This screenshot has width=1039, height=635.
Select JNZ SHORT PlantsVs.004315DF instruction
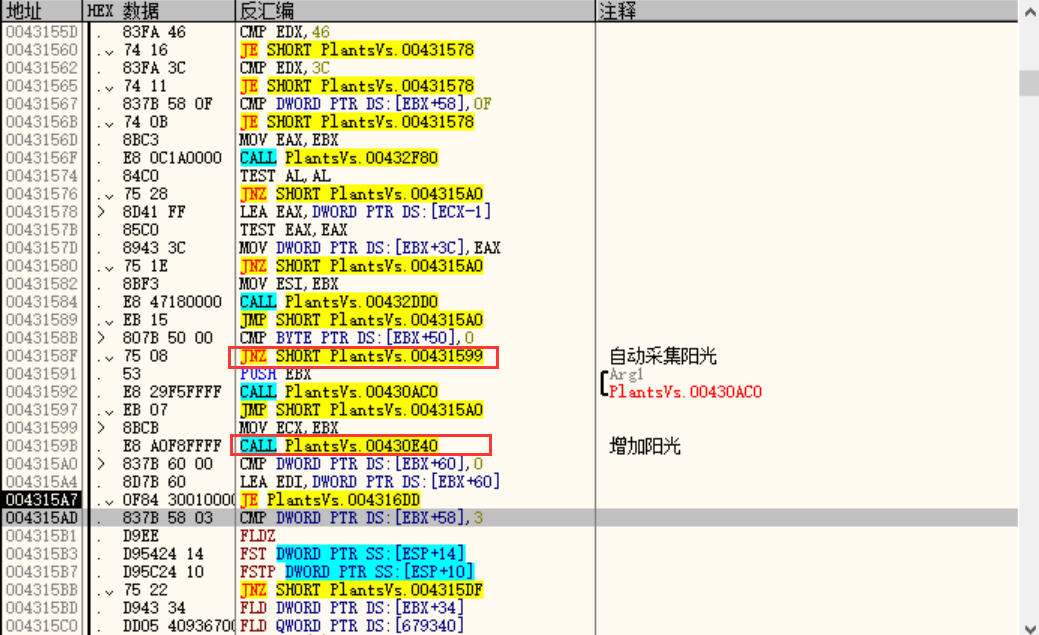click(x=361, y=590)
